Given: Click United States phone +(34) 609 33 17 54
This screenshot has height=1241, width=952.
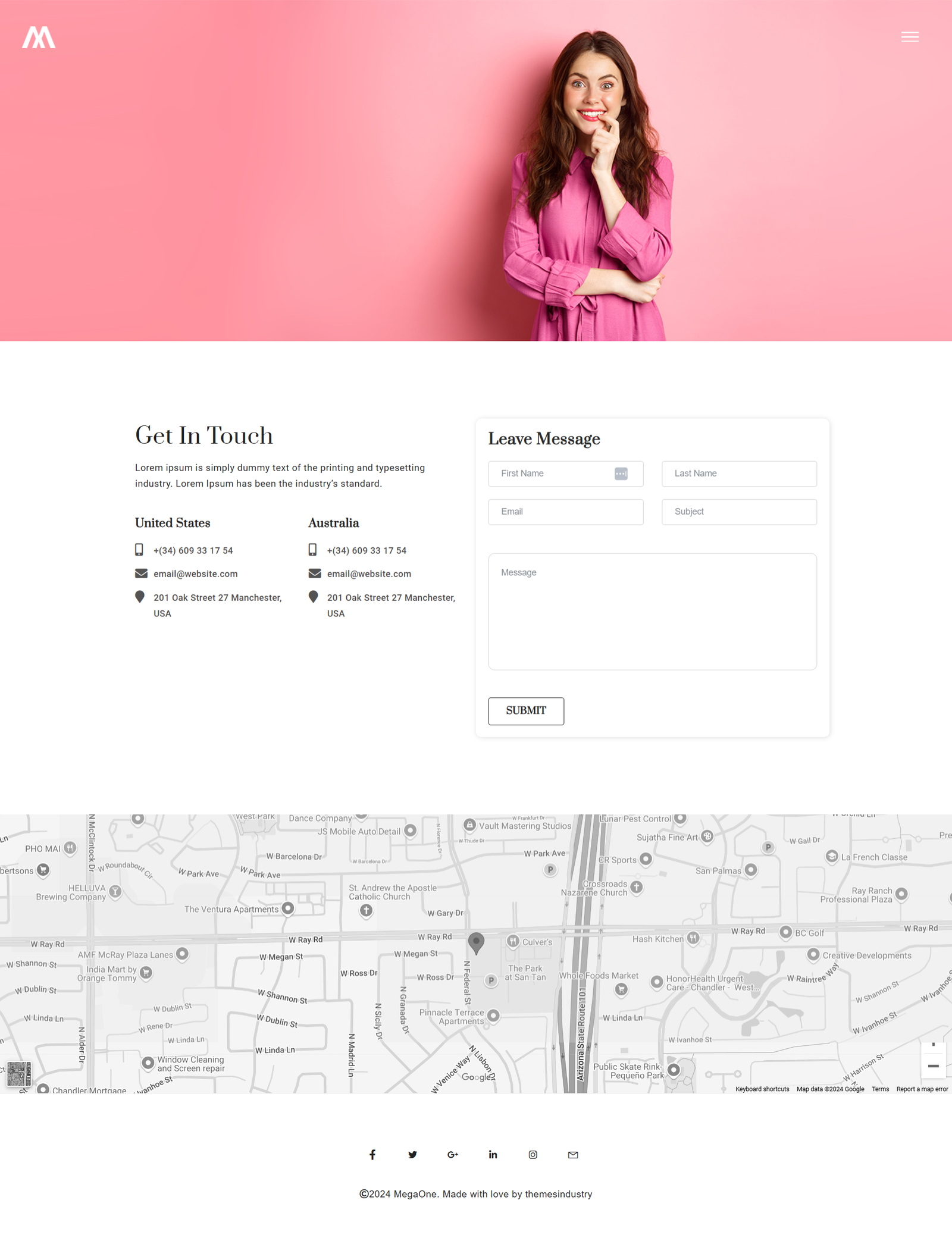Looking at the screenshot, I should (x=193, y=551).
